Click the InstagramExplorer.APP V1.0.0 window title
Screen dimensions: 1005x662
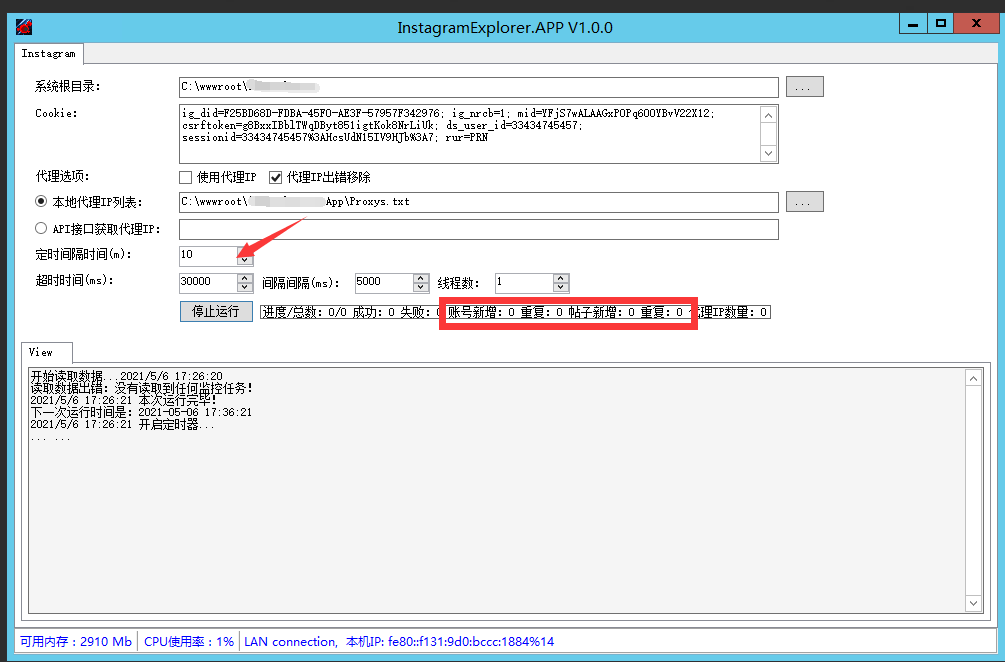pyautogui.click(x=505, y=28)
